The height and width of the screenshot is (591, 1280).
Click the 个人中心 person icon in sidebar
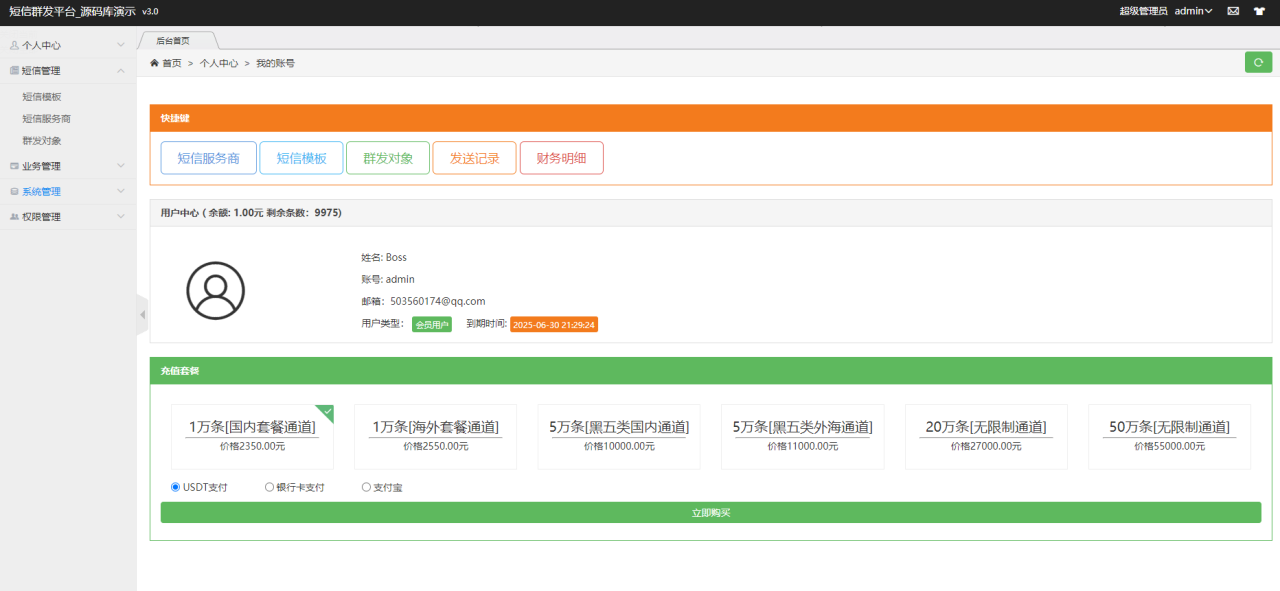click(x=14, y=45)
